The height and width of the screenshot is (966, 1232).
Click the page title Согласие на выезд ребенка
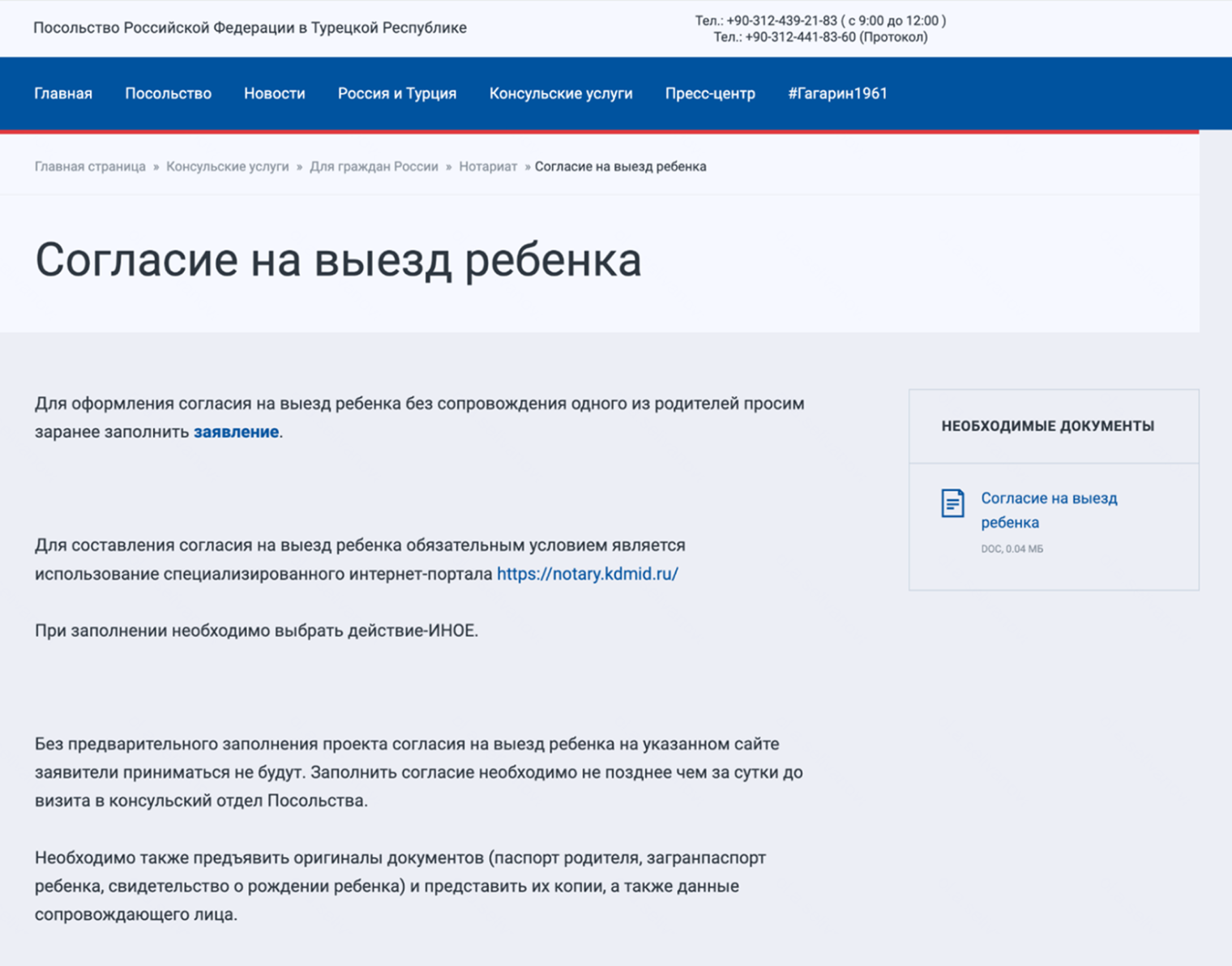point(337,260)
